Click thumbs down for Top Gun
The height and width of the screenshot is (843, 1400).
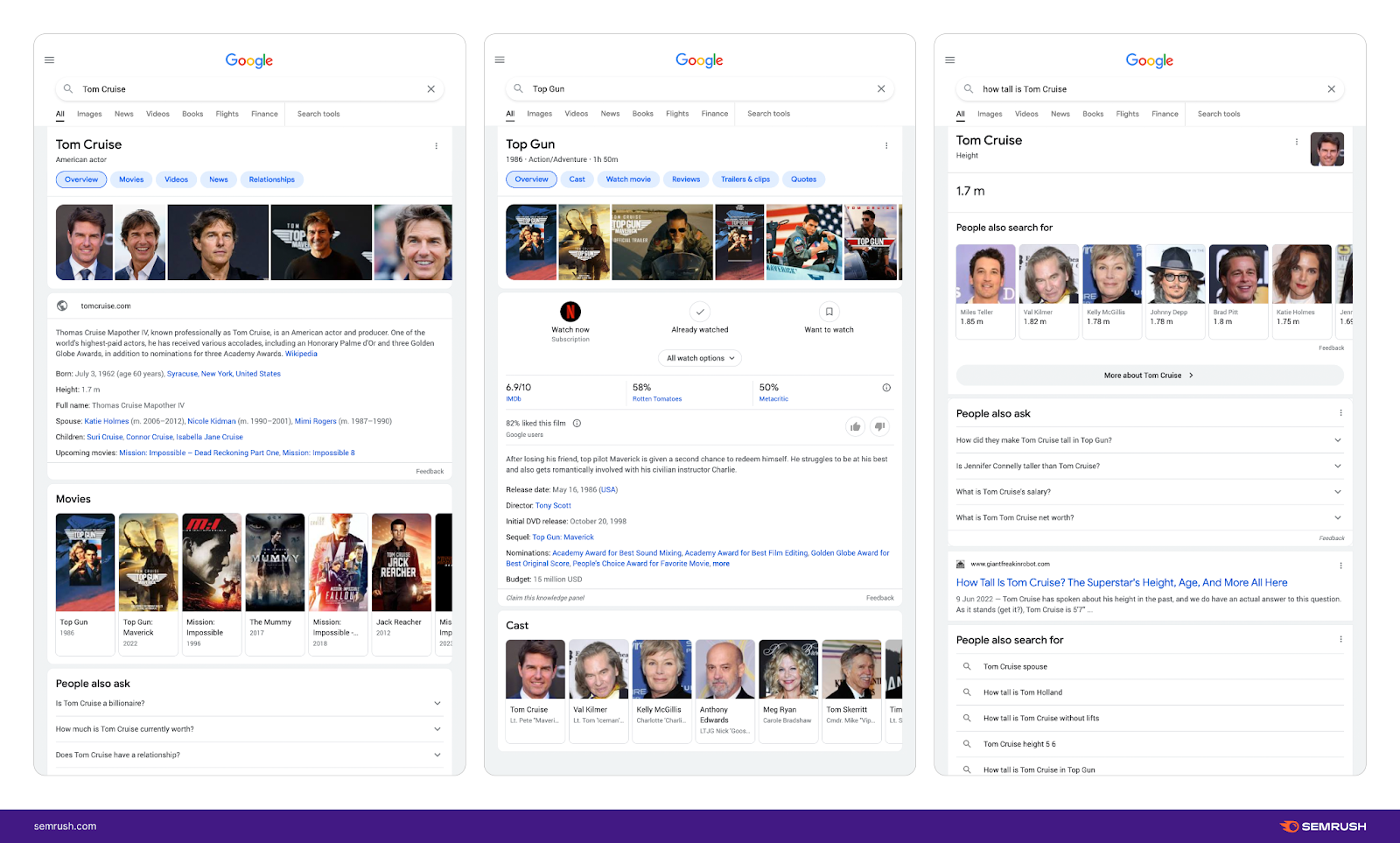coord(880,426)
